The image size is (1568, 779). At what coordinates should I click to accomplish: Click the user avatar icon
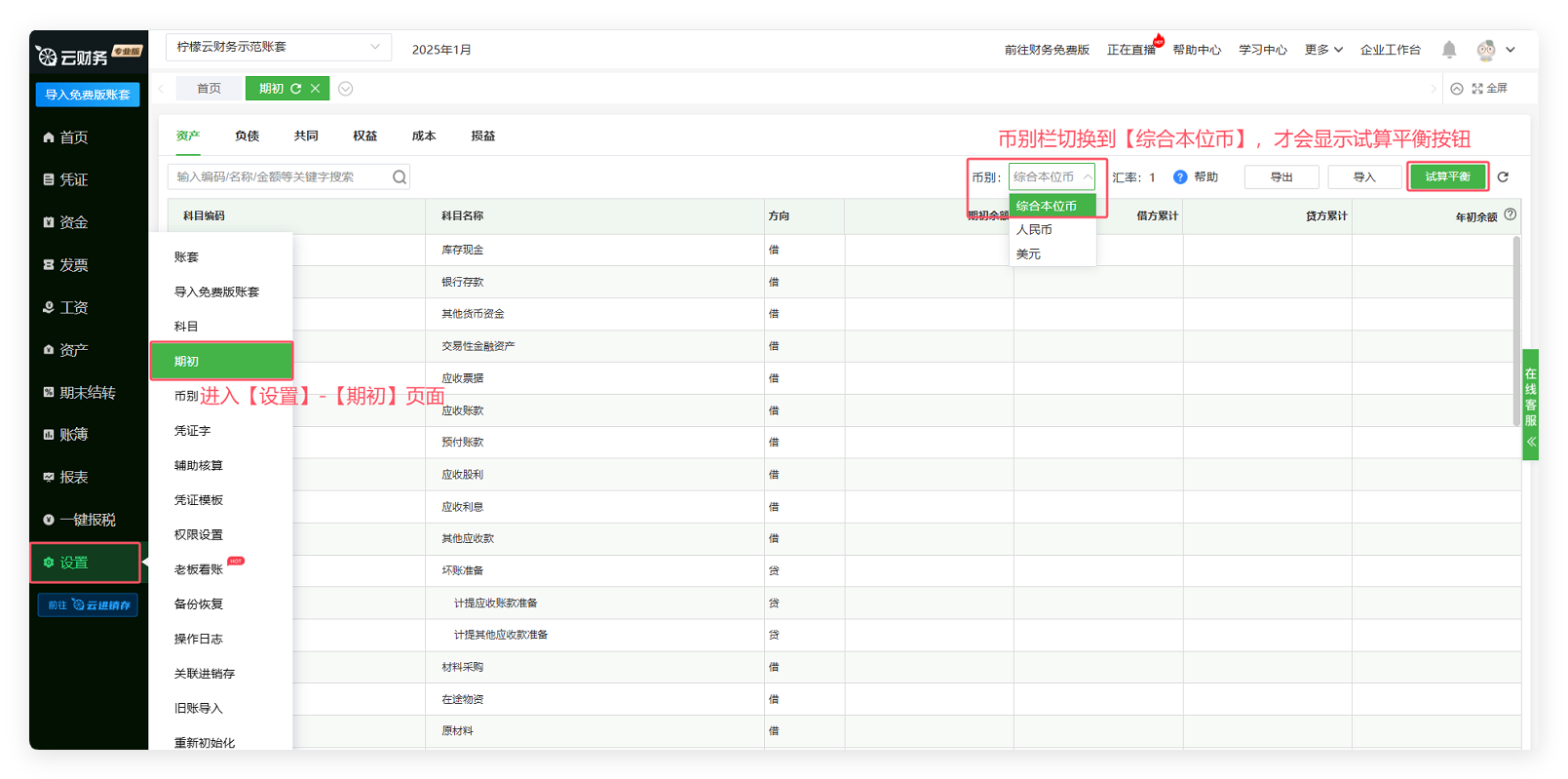(x=1485, y=50)
